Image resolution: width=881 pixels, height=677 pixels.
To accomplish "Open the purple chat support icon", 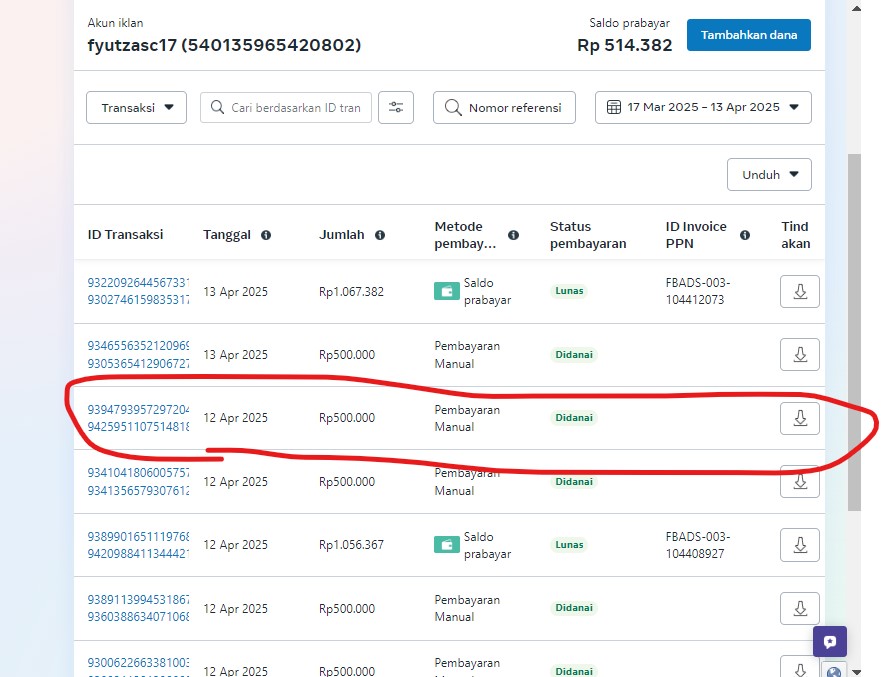I will point(829,642).
